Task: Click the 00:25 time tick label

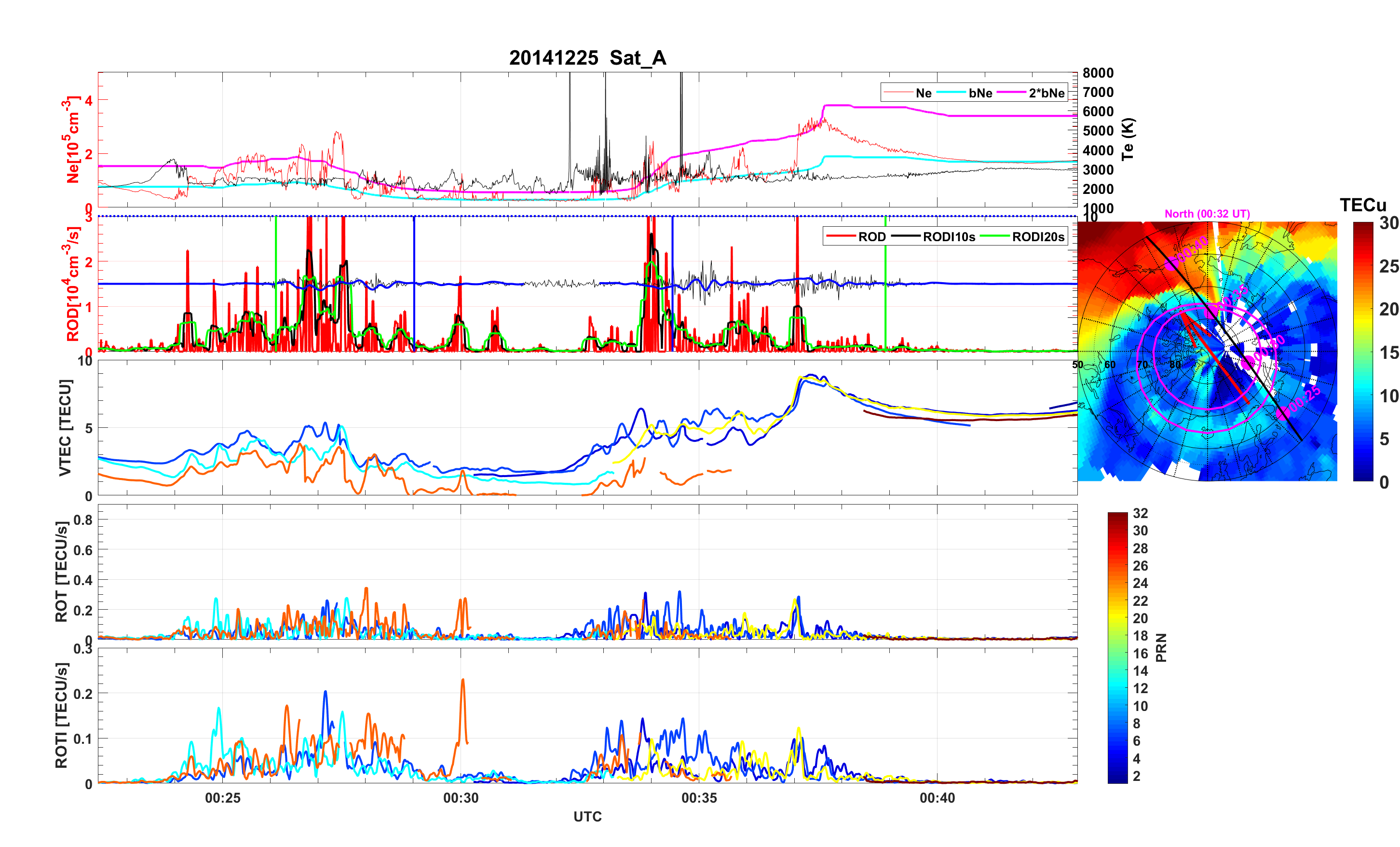Action: pyautogui.click(x=223, y=797)
